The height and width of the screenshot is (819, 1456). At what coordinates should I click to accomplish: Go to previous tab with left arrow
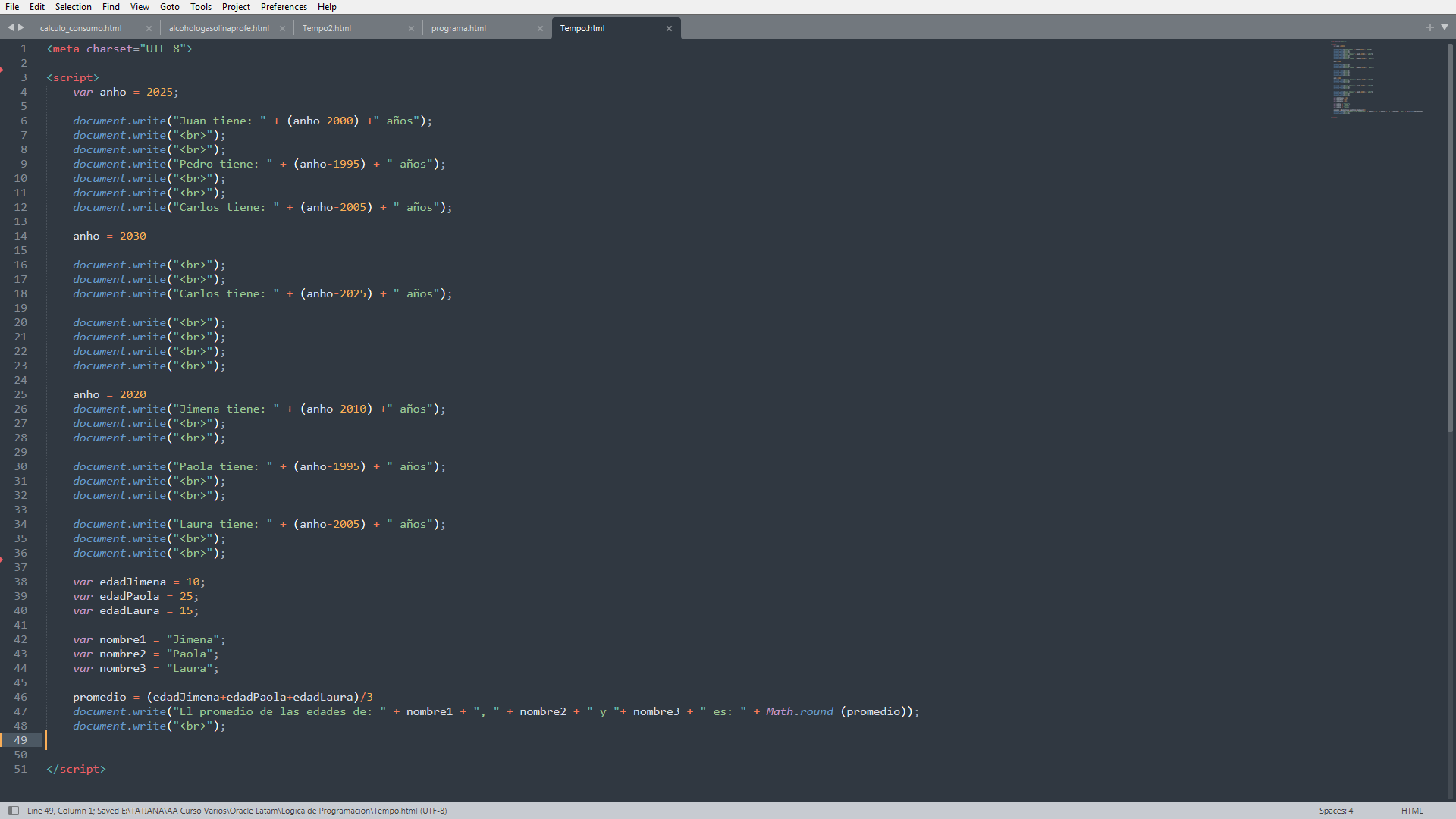click(11, 27)
